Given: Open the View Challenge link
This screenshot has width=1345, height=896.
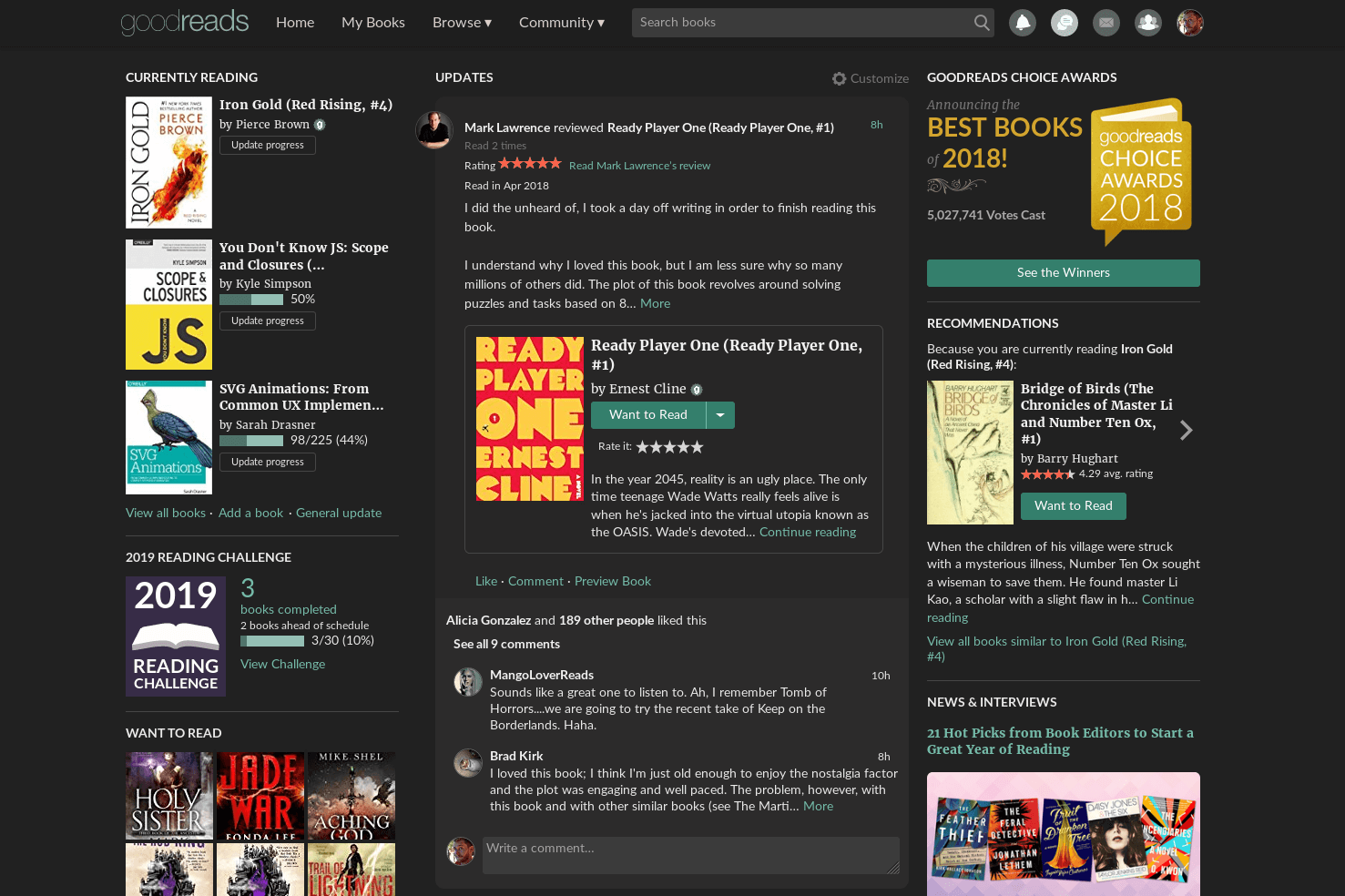Looking at the screenshot, I should (x=282, y=665).
